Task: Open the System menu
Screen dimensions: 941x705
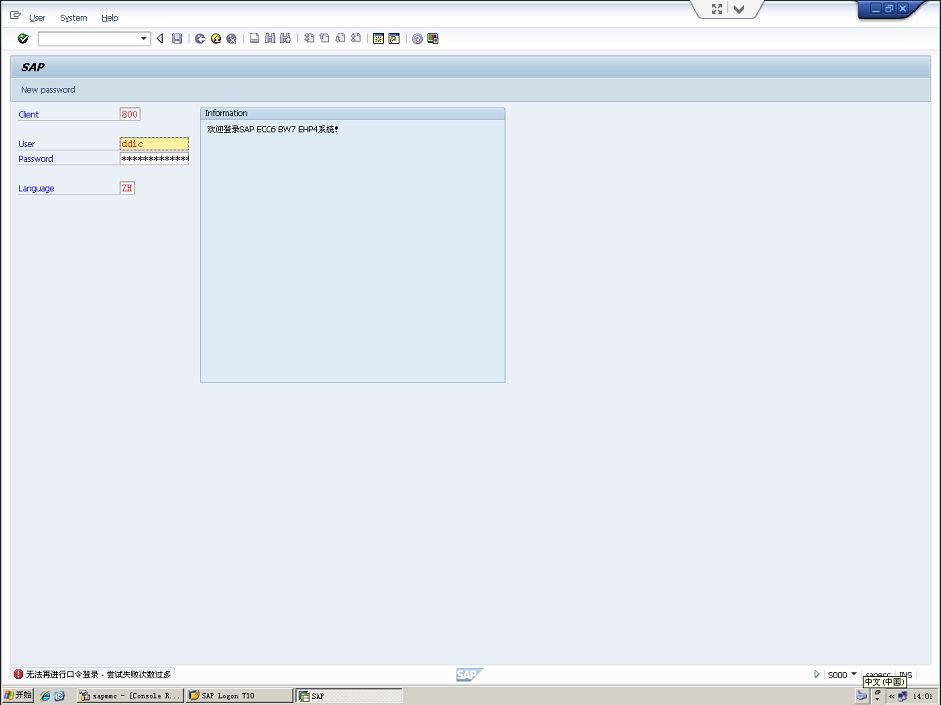Action: pos(73,18)
